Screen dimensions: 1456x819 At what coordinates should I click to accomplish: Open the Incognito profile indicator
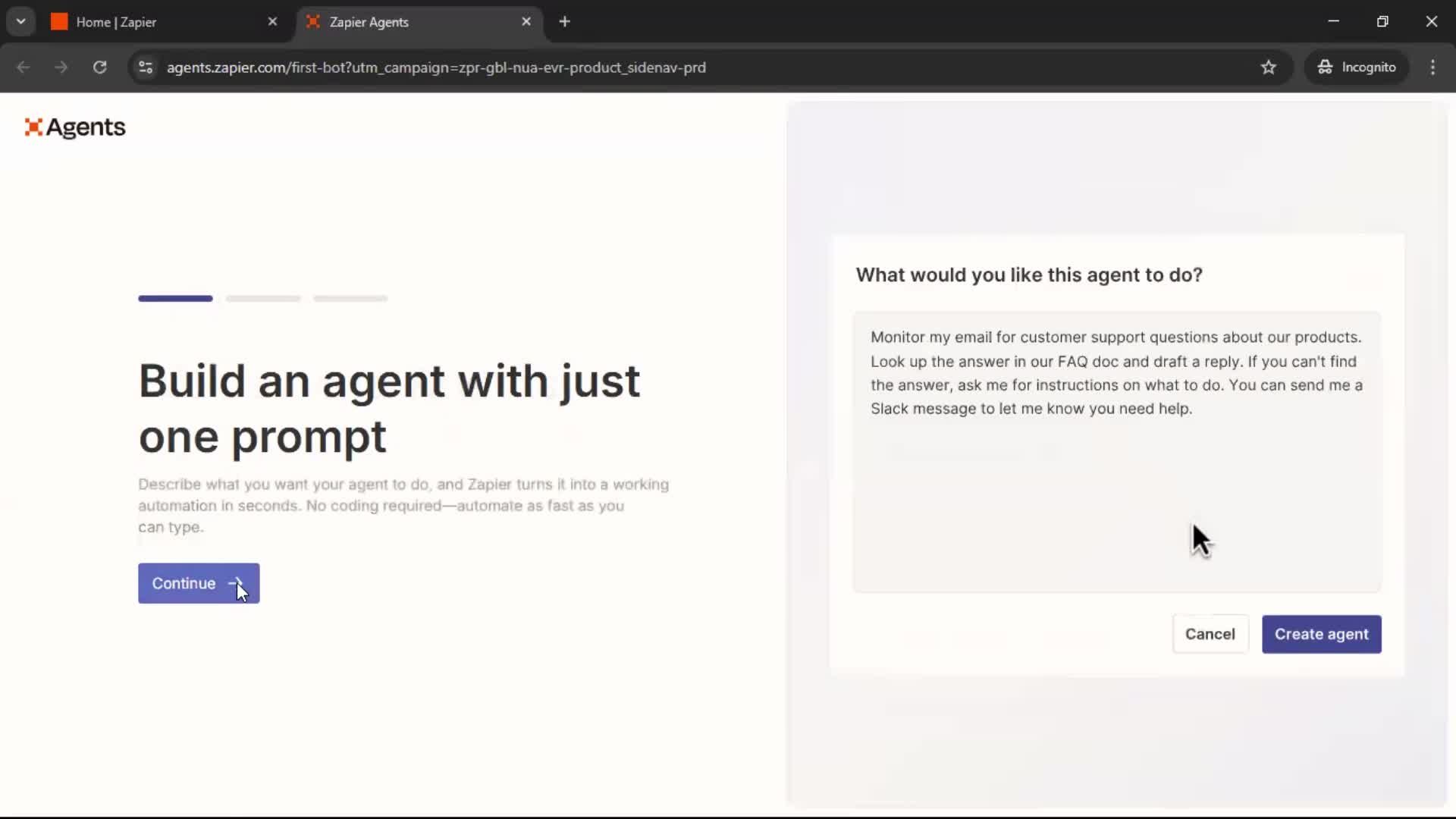coord(1357,67)
